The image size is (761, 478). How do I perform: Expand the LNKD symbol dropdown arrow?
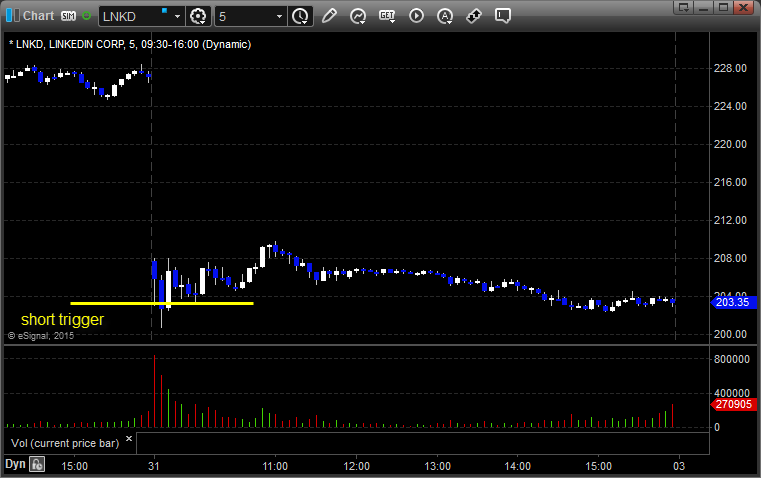pyautogui.click(x=177, y=16)
